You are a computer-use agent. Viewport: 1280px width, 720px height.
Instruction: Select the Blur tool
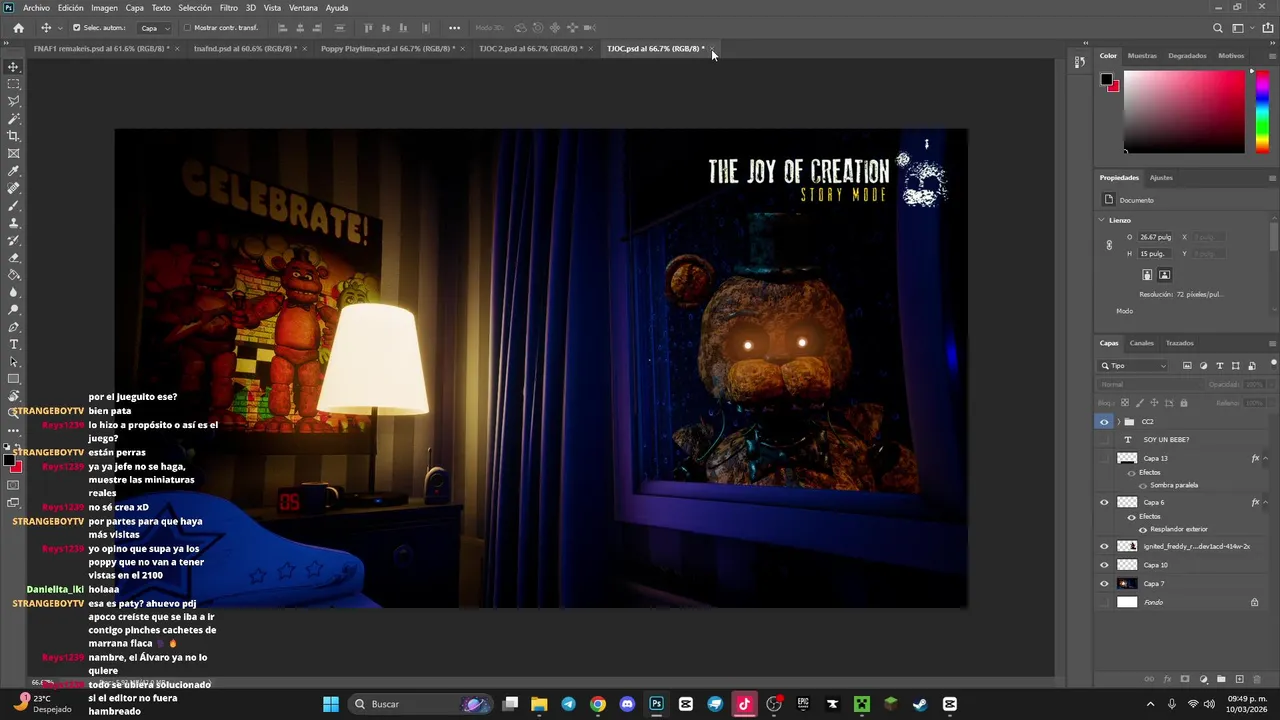point(13,292)
